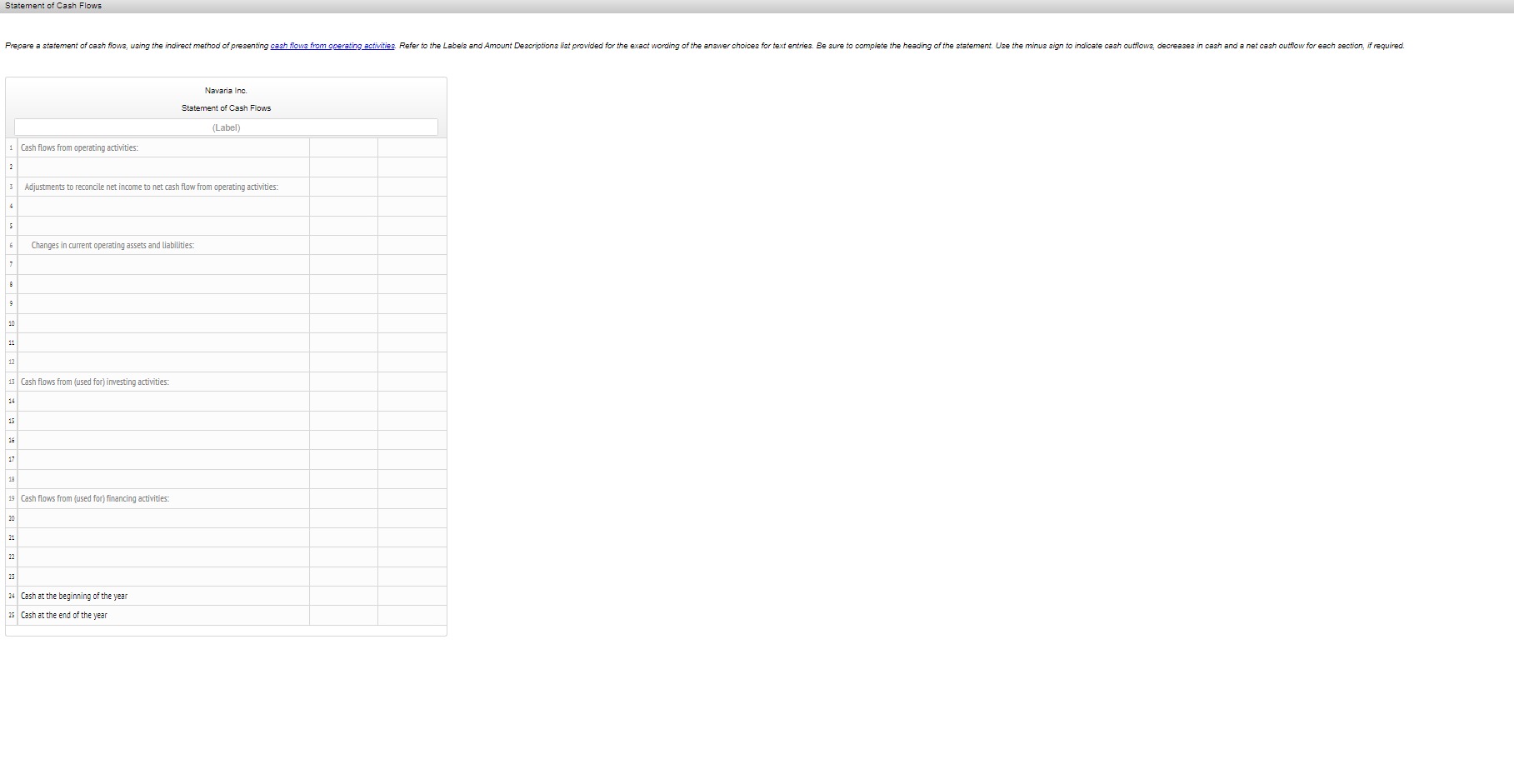Click the first amount cell in row 4
This screenshot has width=1514, height=784.
(x=343, y=207)
